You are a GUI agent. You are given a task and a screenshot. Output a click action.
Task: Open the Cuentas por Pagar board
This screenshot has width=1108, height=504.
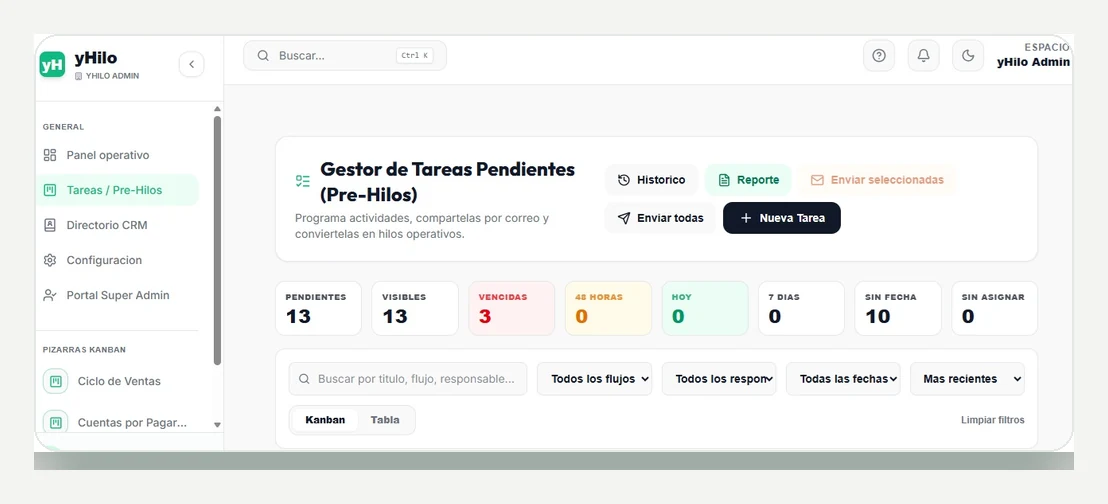119,423
